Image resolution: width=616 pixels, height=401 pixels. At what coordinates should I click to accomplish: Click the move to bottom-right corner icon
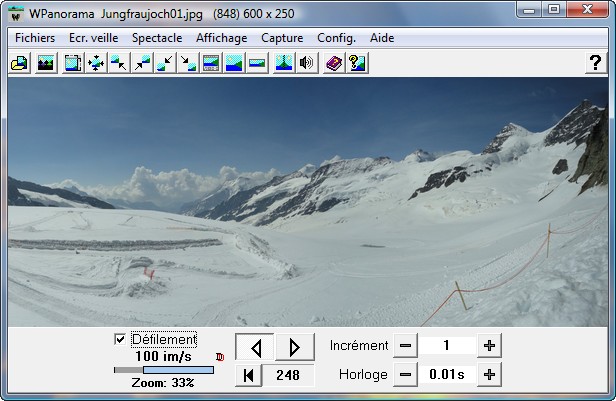pyautogui.click(x=188, y=63)
